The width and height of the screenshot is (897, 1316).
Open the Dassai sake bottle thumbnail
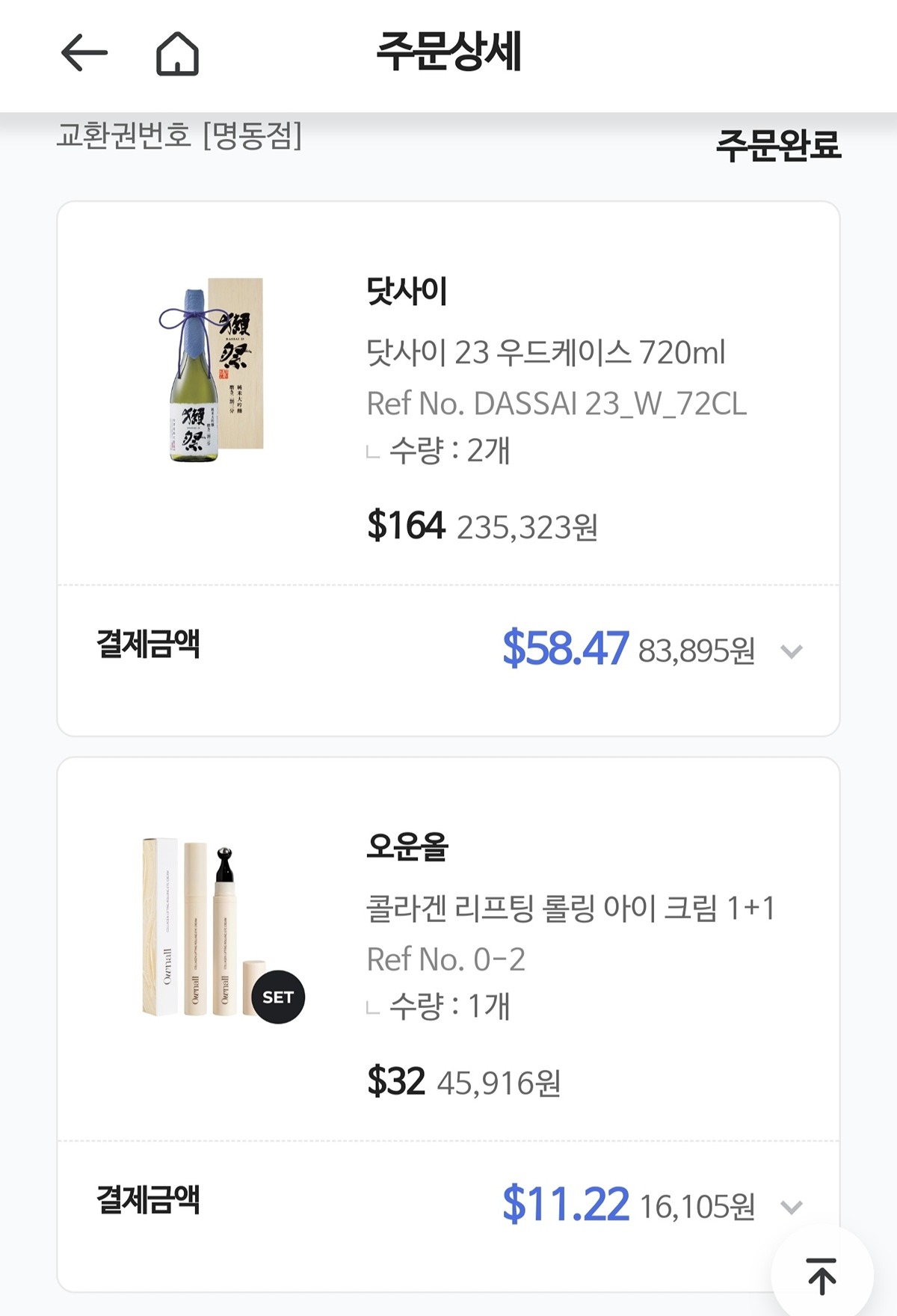pyautogui.click(x=213, y=370)
